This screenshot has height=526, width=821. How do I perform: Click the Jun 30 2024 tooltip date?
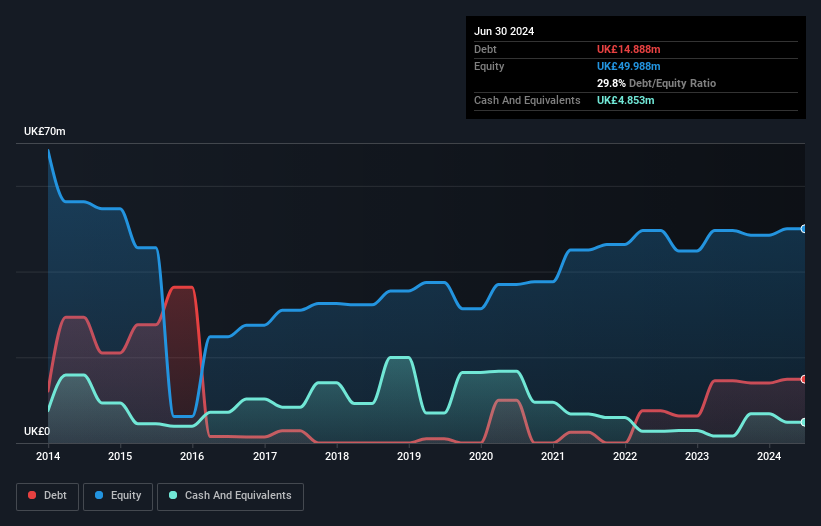pyautogui.click(x=504, y=31)
